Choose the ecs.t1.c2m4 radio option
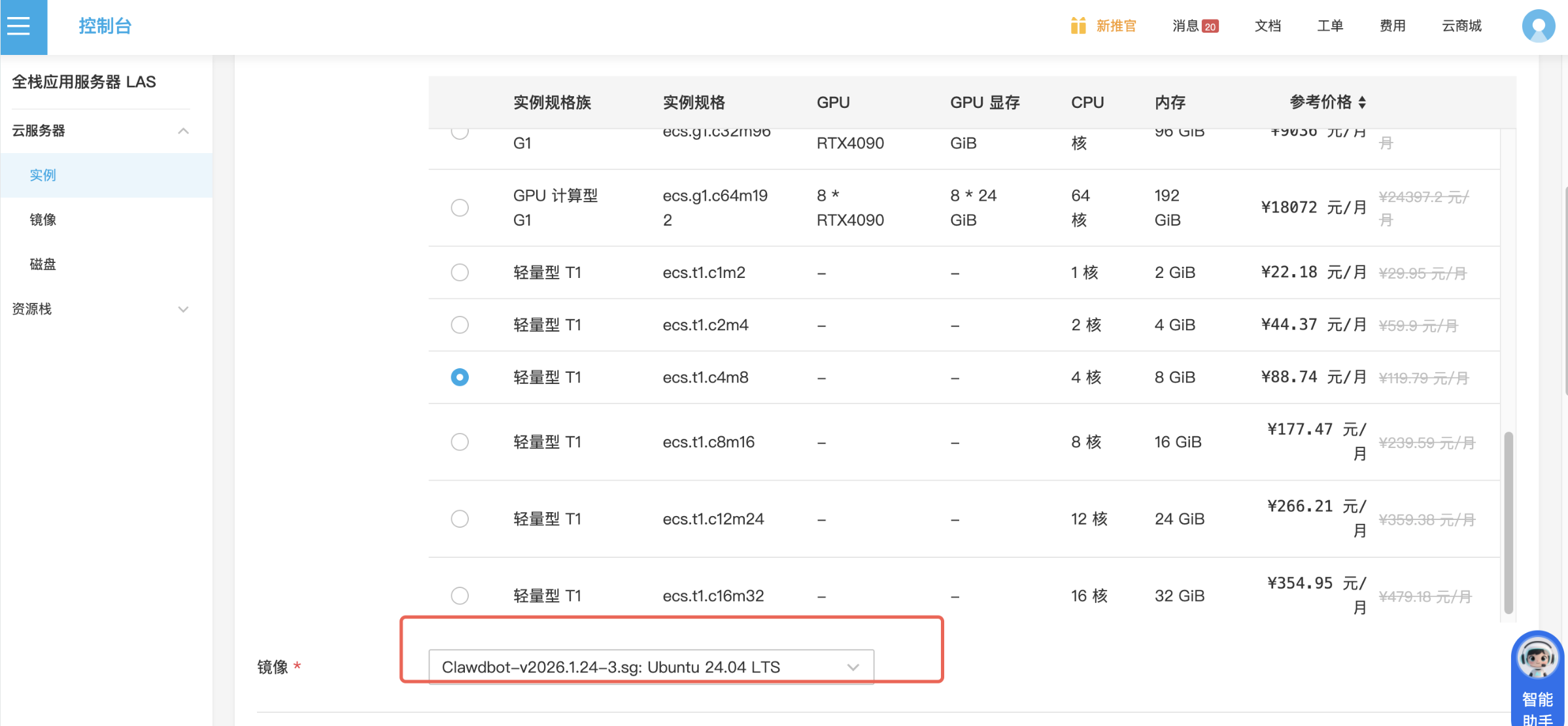Screen dimensions: 1568x726 click(460, 325)
